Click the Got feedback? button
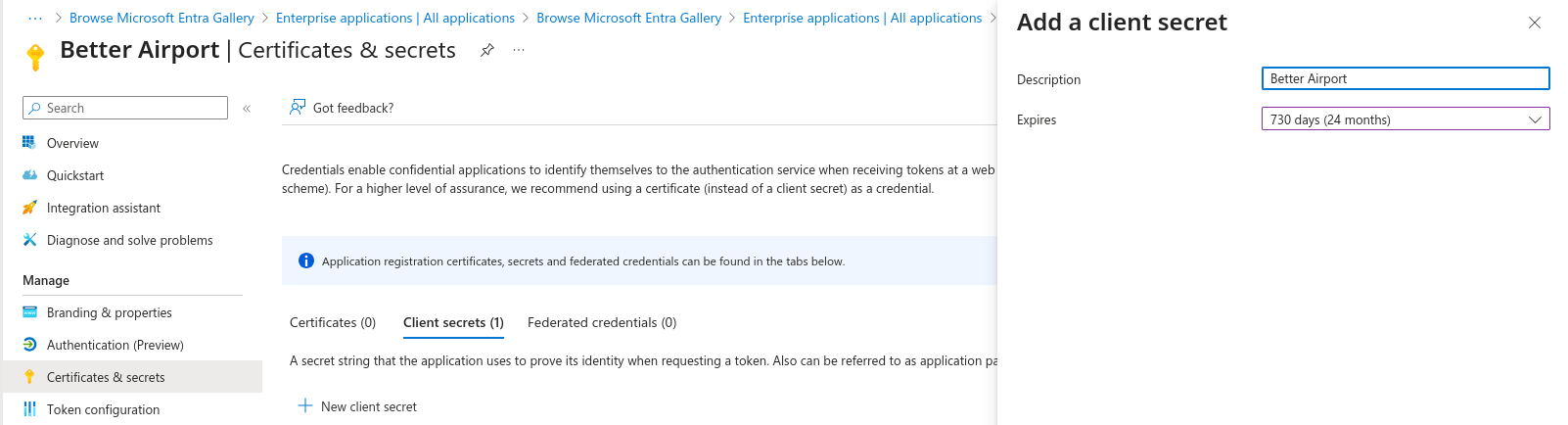1568x425 pixels. (342, 108)
